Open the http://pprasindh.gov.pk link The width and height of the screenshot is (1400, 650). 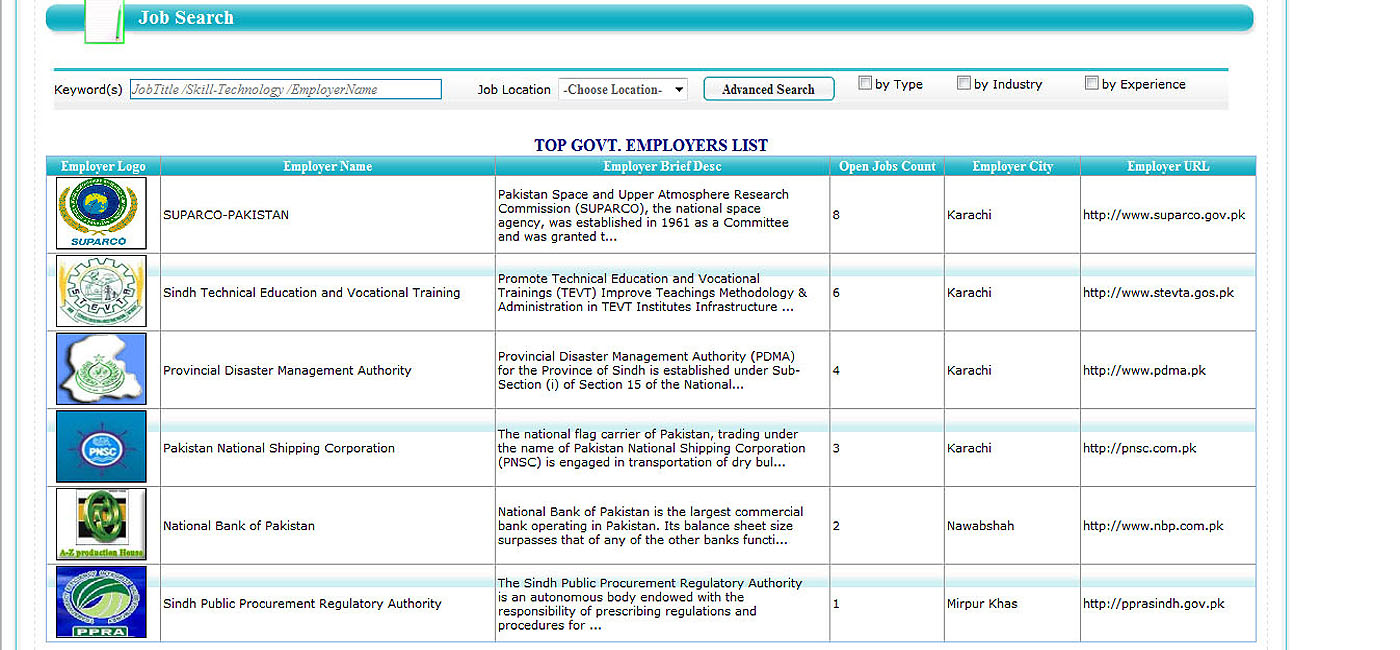[1154, 604]
